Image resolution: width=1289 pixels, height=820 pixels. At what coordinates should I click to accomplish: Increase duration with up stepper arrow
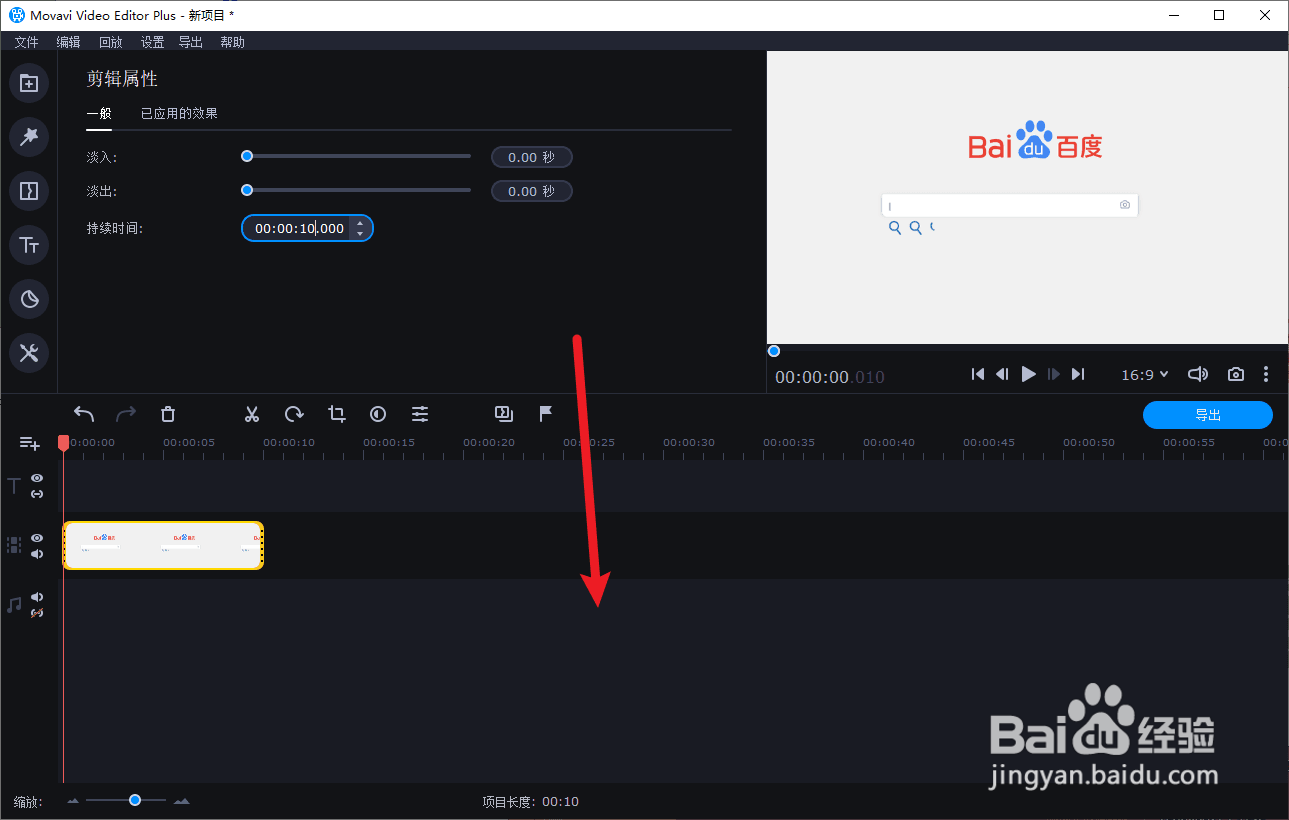pos(360,223)
